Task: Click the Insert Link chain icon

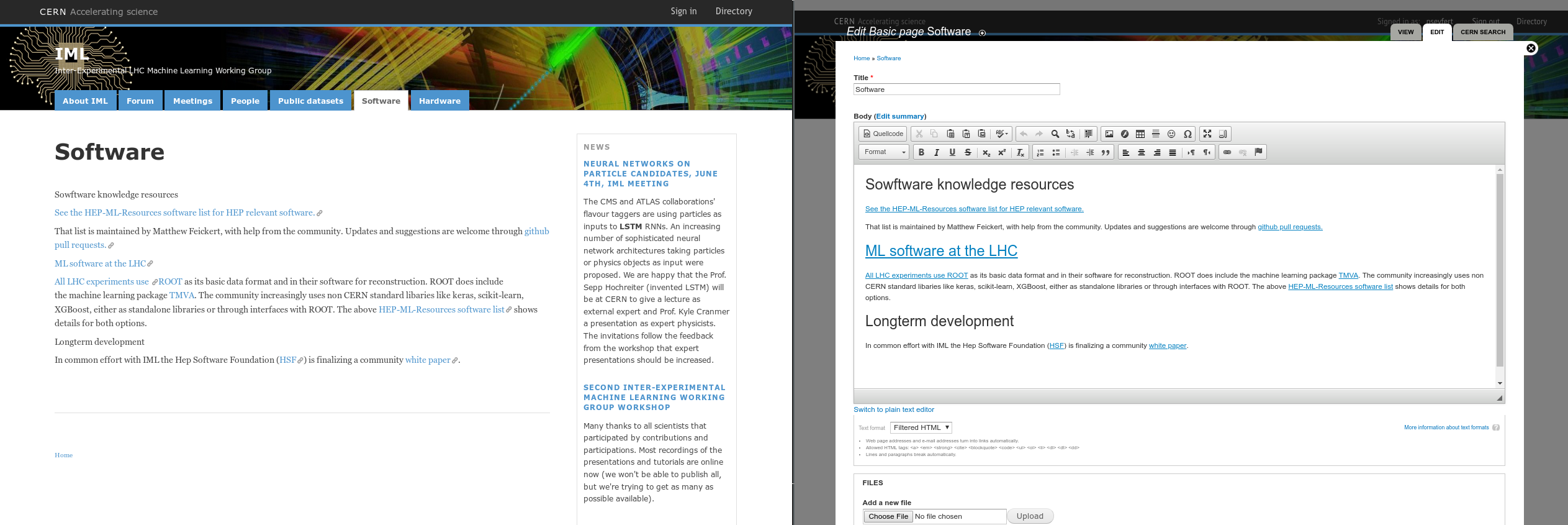Action: coord(1227,152)
